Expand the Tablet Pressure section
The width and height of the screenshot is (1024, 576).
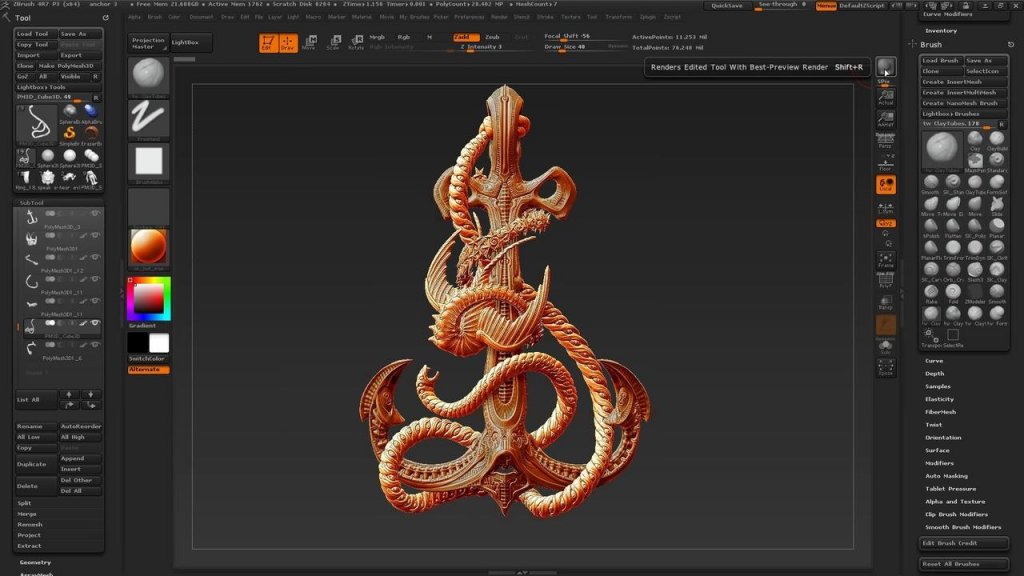tap(950, 488)
